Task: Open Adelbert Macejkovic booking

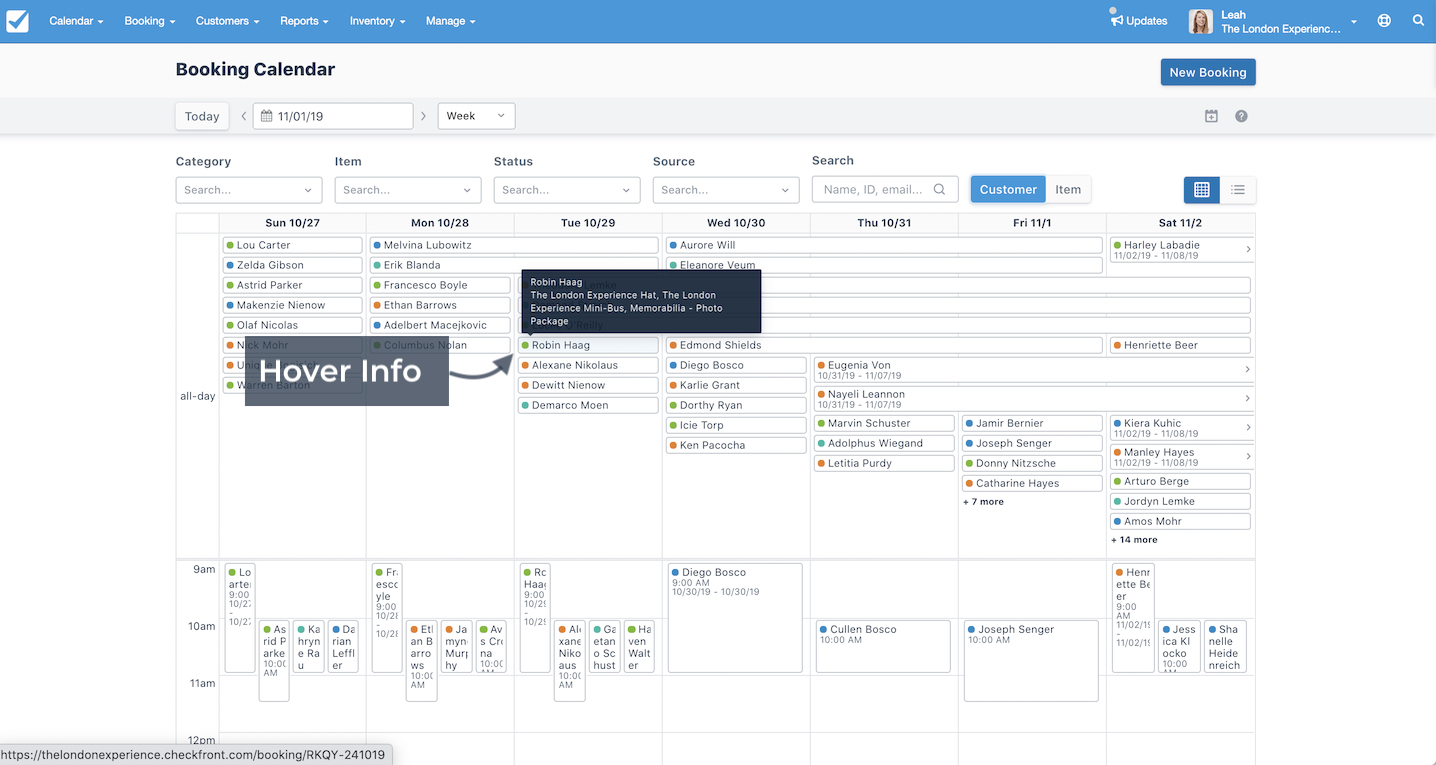Action: (x=440, y=325)
